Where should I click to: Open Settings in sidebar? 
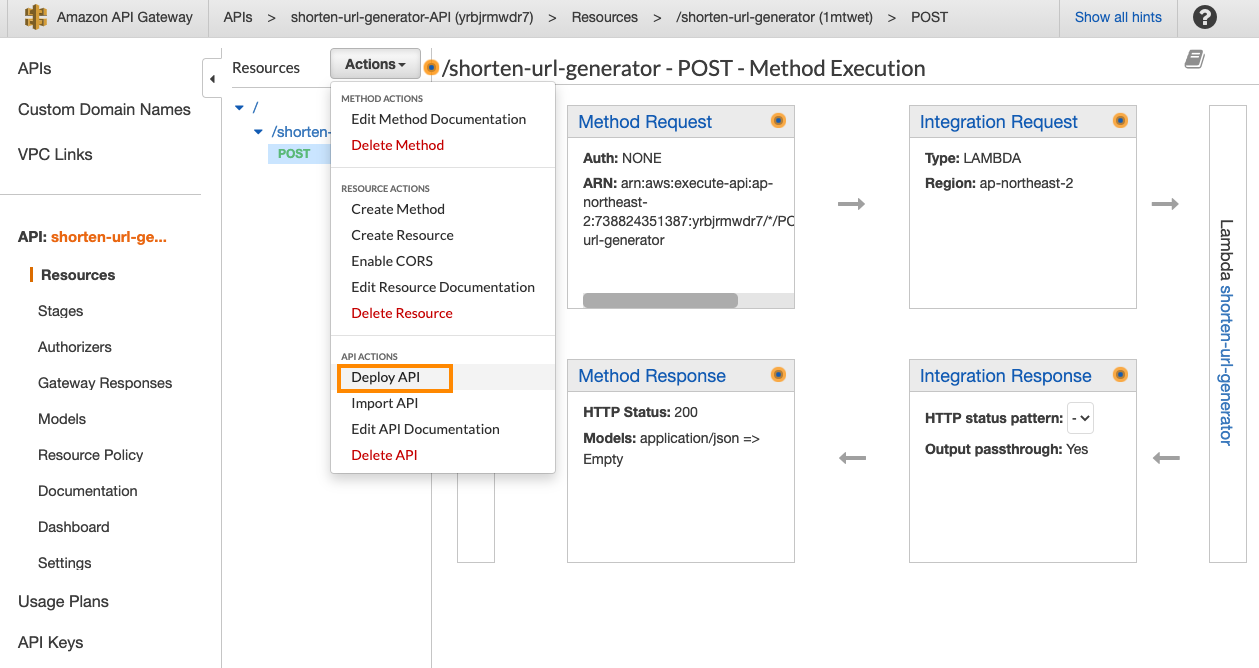click(x=65, y=563)
